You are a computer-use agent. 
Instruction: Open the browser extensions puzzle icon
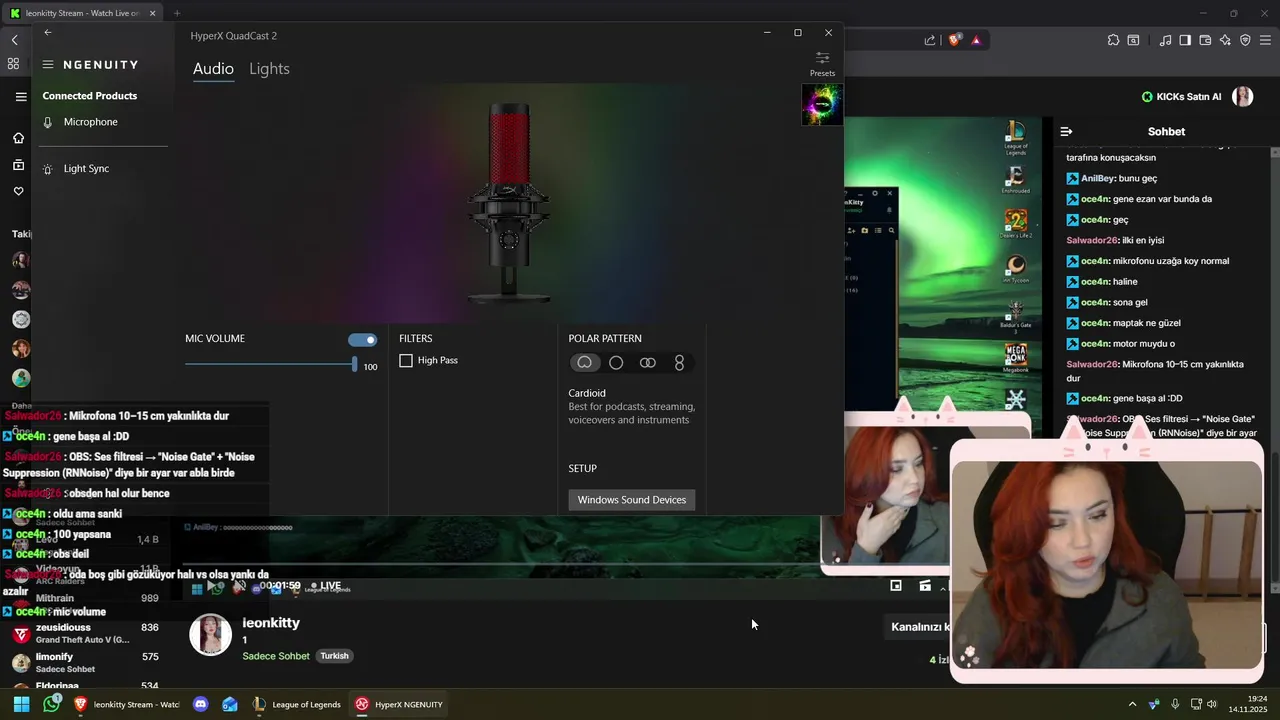tap(1113, 40)
